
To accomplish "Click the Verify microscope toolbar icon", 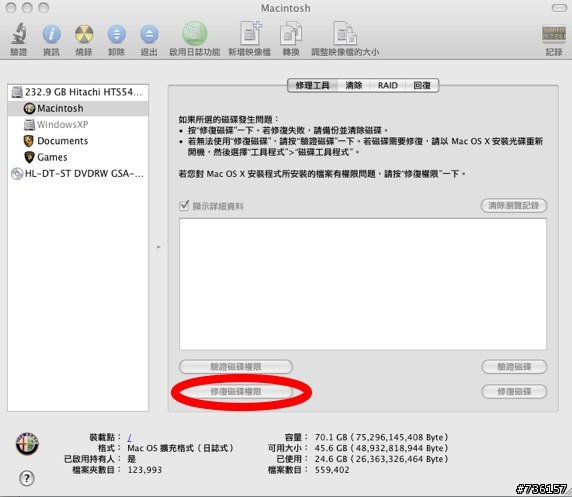I will click(19, 34).
